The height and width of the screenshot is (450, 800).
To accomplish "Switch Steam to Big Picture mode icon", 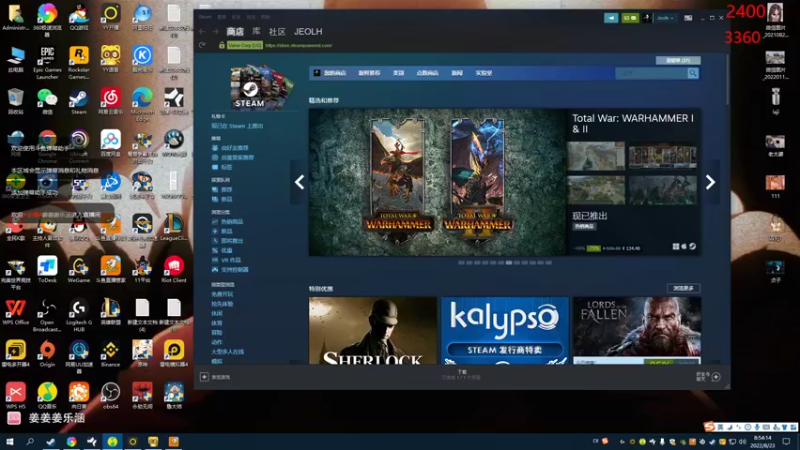I will tap(688, 18).
